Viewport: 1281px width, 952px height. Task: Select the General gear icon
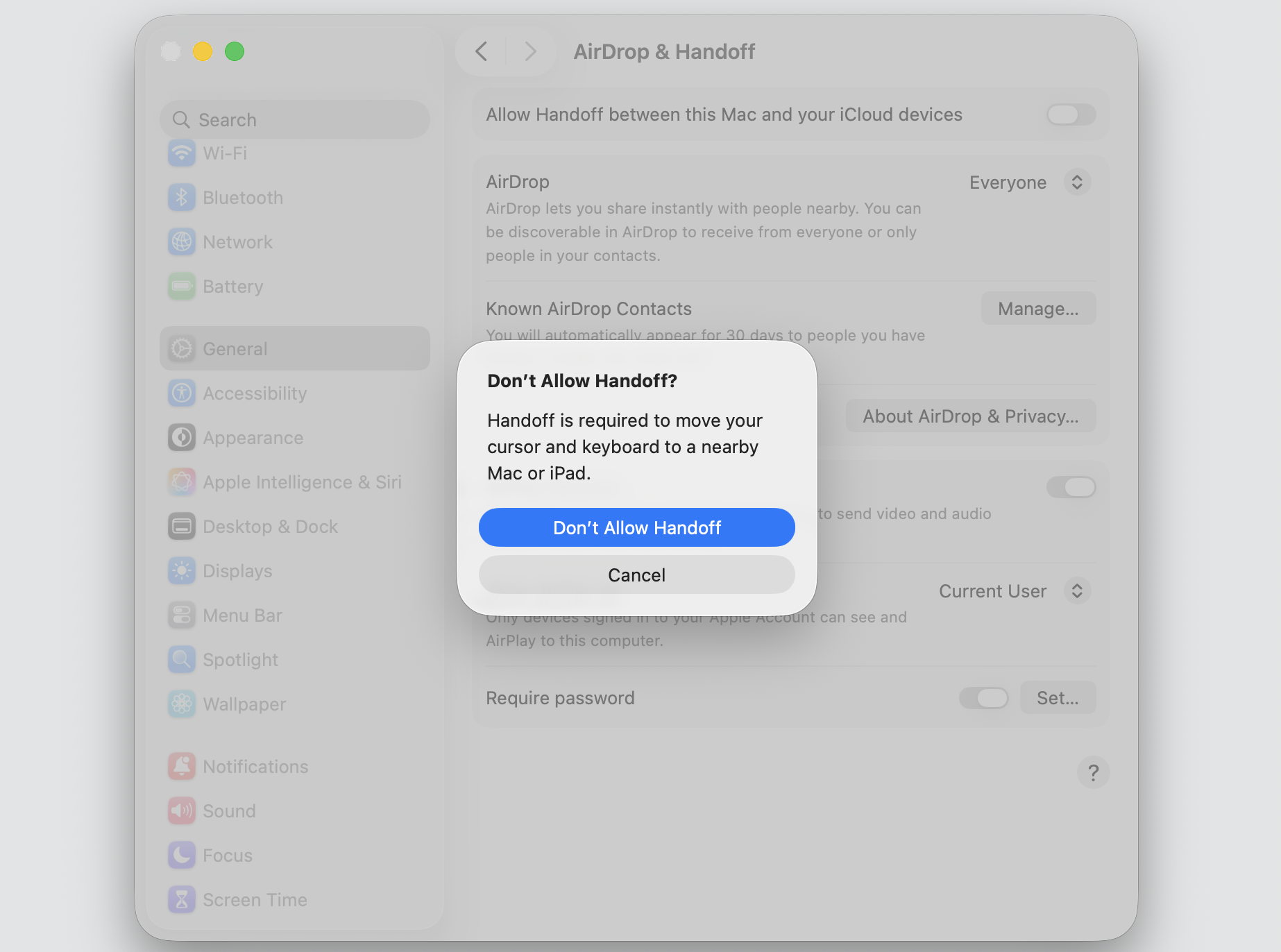pos(182,349)
